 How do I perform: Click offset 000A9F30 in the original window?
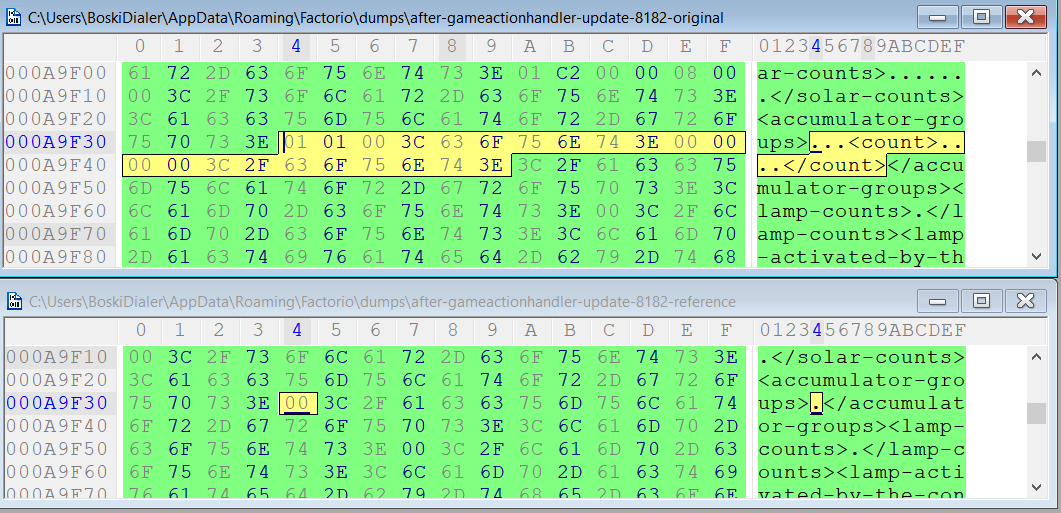[x=56, y=142]
